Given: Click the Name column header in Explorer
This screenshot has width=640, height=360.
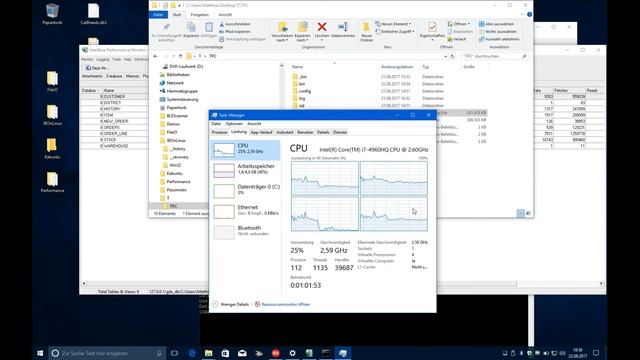Looking at the screenshot, I should point(298,67).
